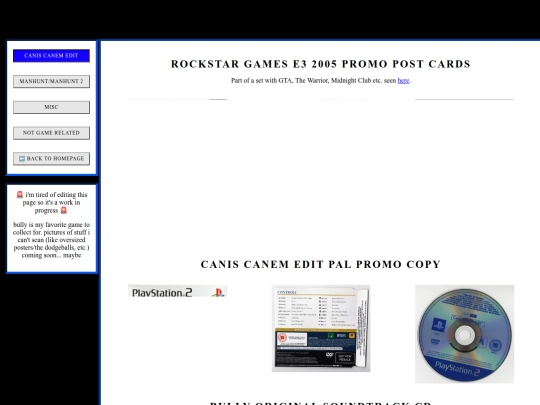Click the Rockstar Games E3 2005 Promo Post Cards heading
The width and height of the screenshot is (540, 405).
(321, 64)
